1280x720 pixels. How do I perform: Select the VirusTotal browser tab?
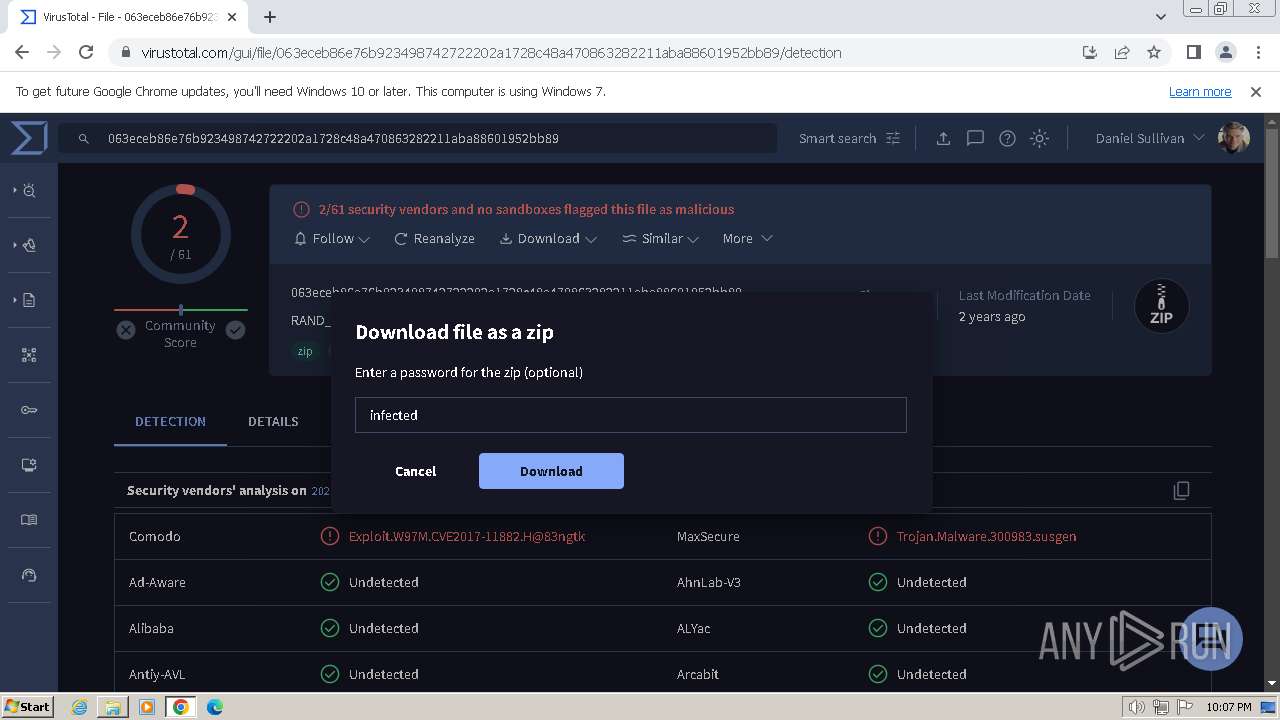(130, 17)
